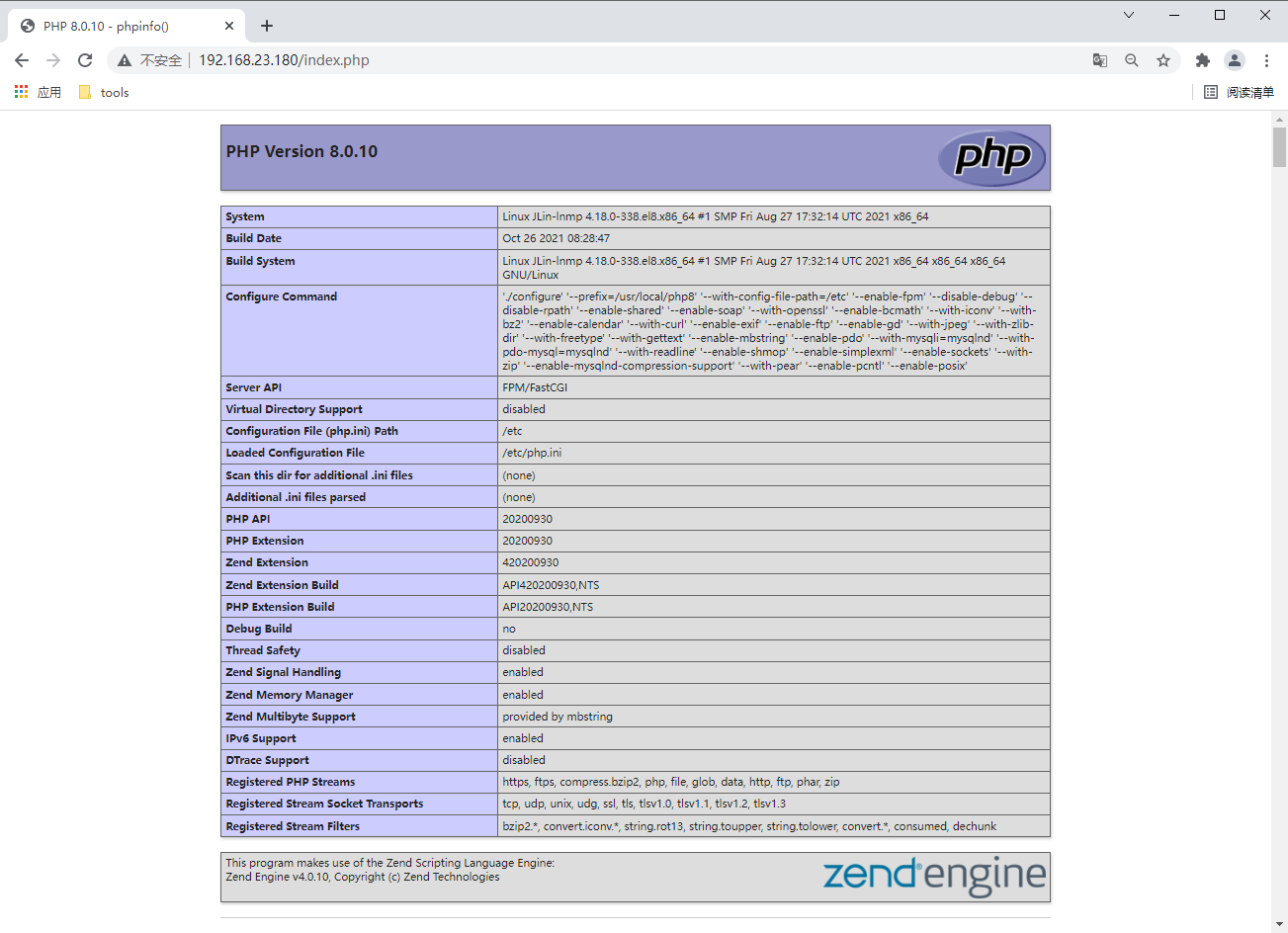Click the 'Additional .ini files parsed' label
Image resolution: width=1288 pixels, height=933 pixels.
click(296, 497)
